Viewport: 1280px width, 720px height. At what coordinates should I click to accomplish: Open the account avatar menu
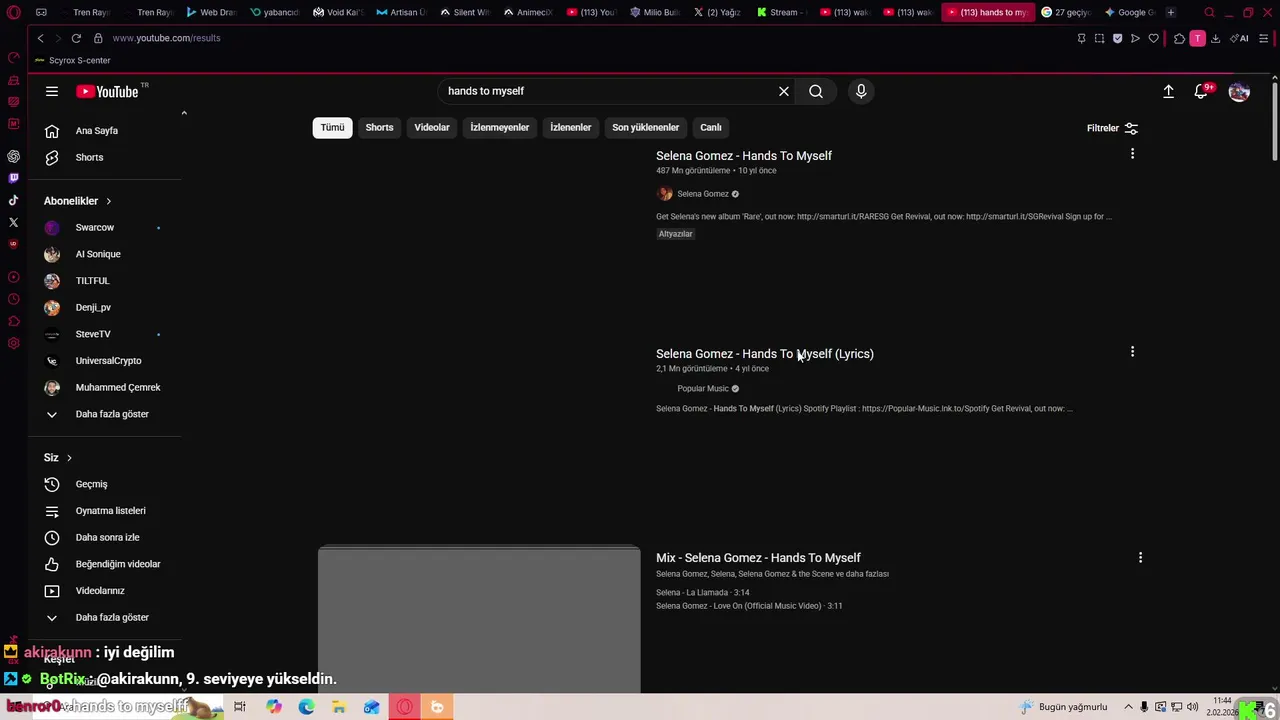[x=1239, y=91]
